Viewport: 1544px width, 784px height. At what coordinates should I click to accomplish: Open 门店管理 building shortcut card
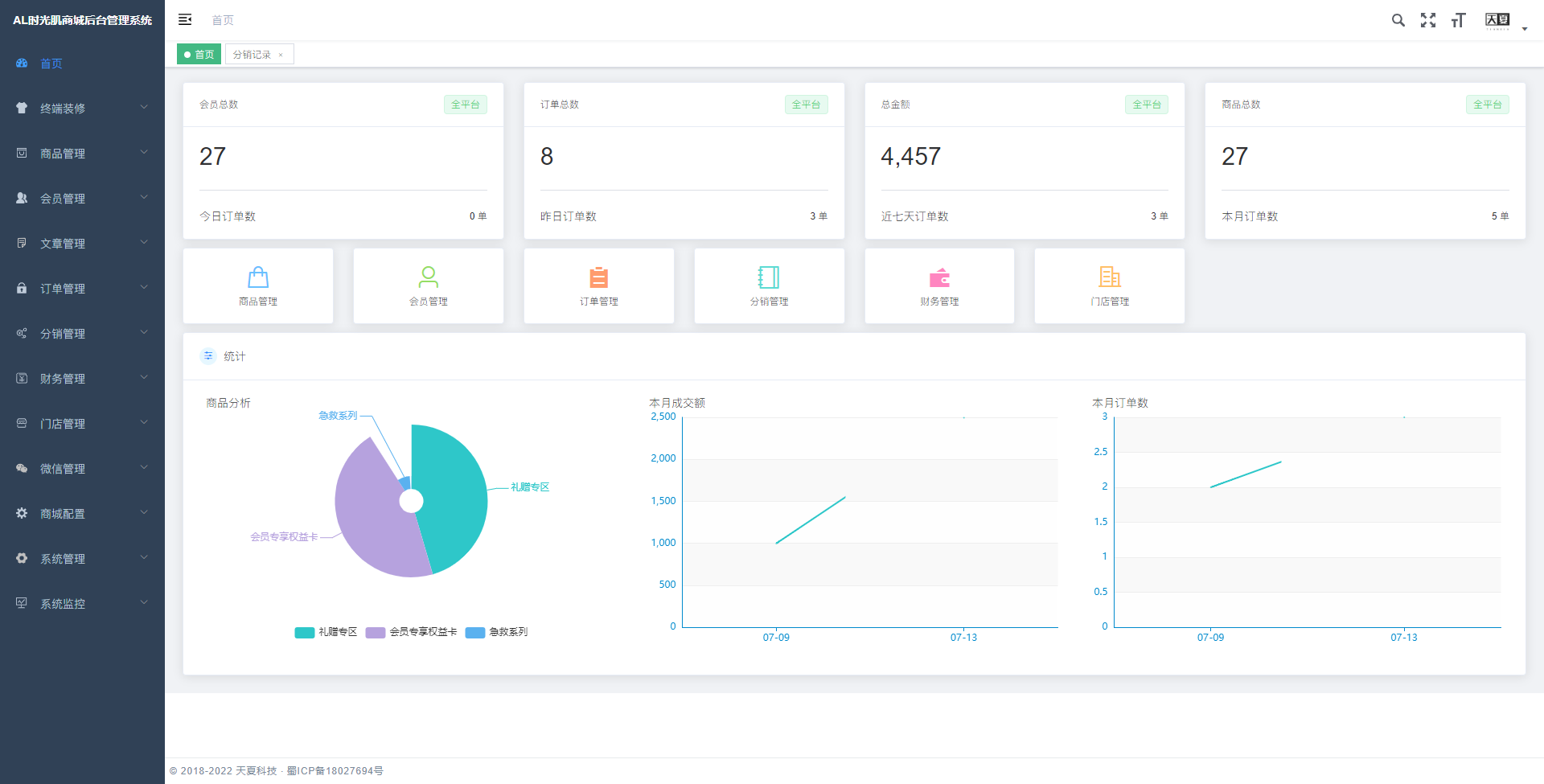click(x=1110, y=286)
